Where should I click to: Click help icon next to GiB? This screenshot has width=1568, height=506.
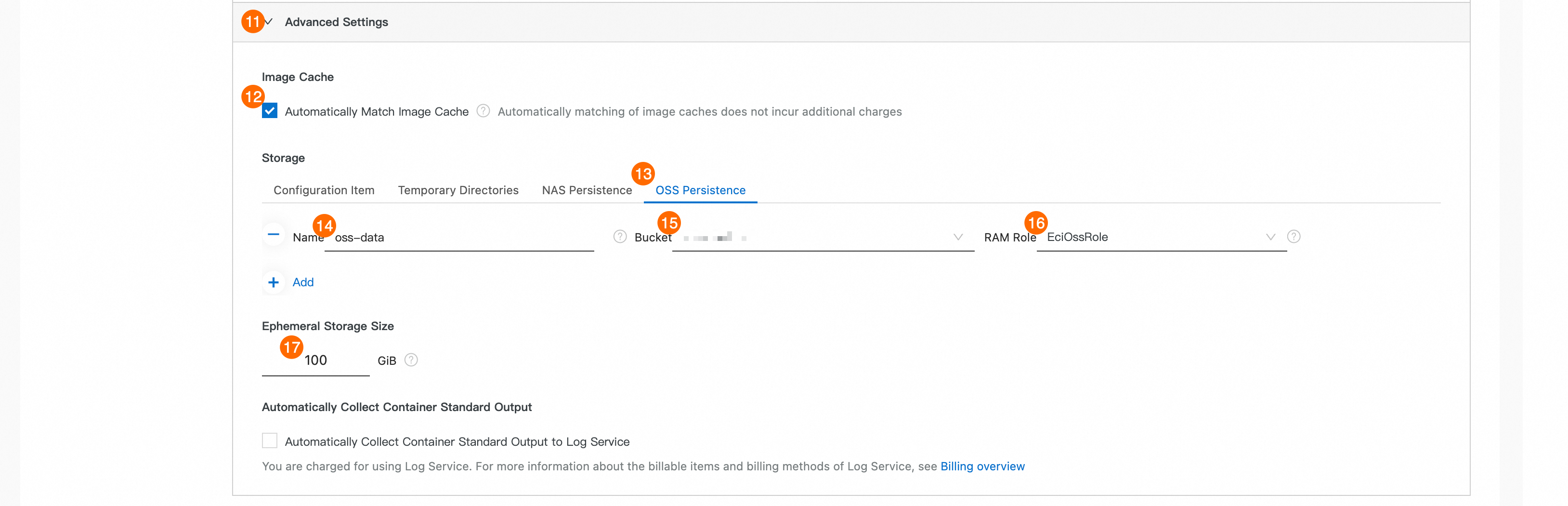tap(411, 360)
